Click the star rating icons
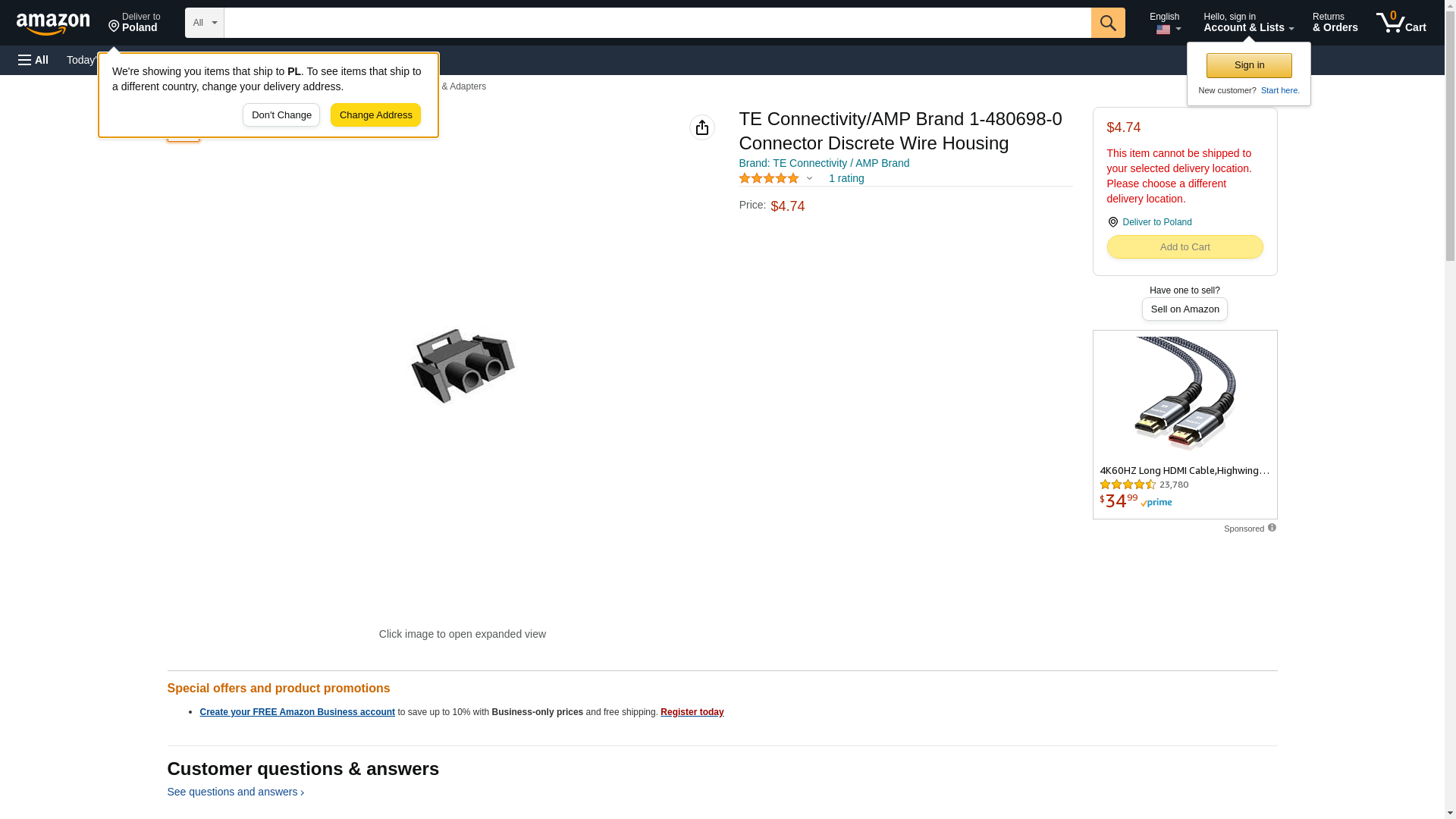Image resolution: width=1456 pixels, height=819 pixels. pos(769,178)
